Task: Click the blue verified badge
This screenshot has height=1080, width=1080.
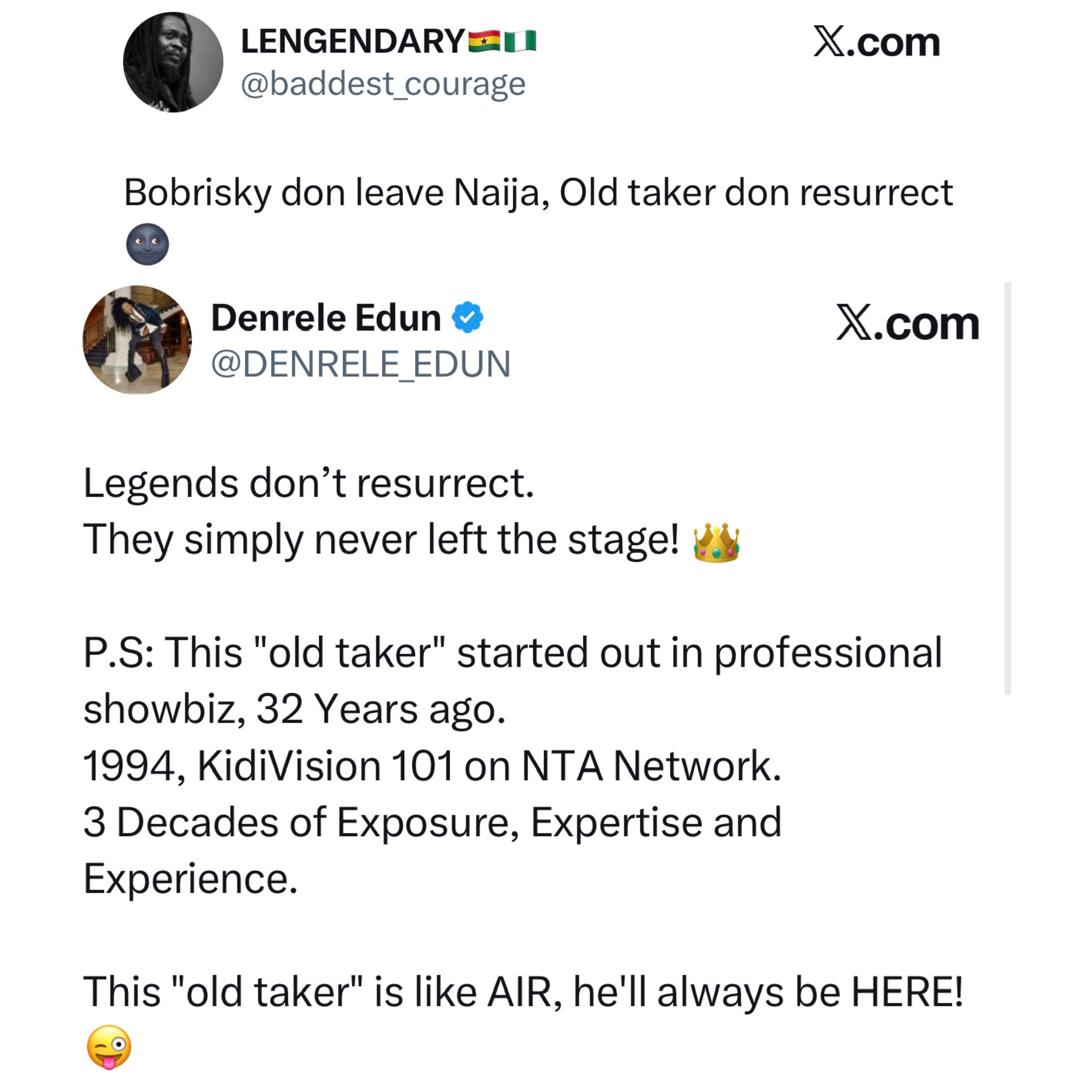Action: [x=468, y=318]
